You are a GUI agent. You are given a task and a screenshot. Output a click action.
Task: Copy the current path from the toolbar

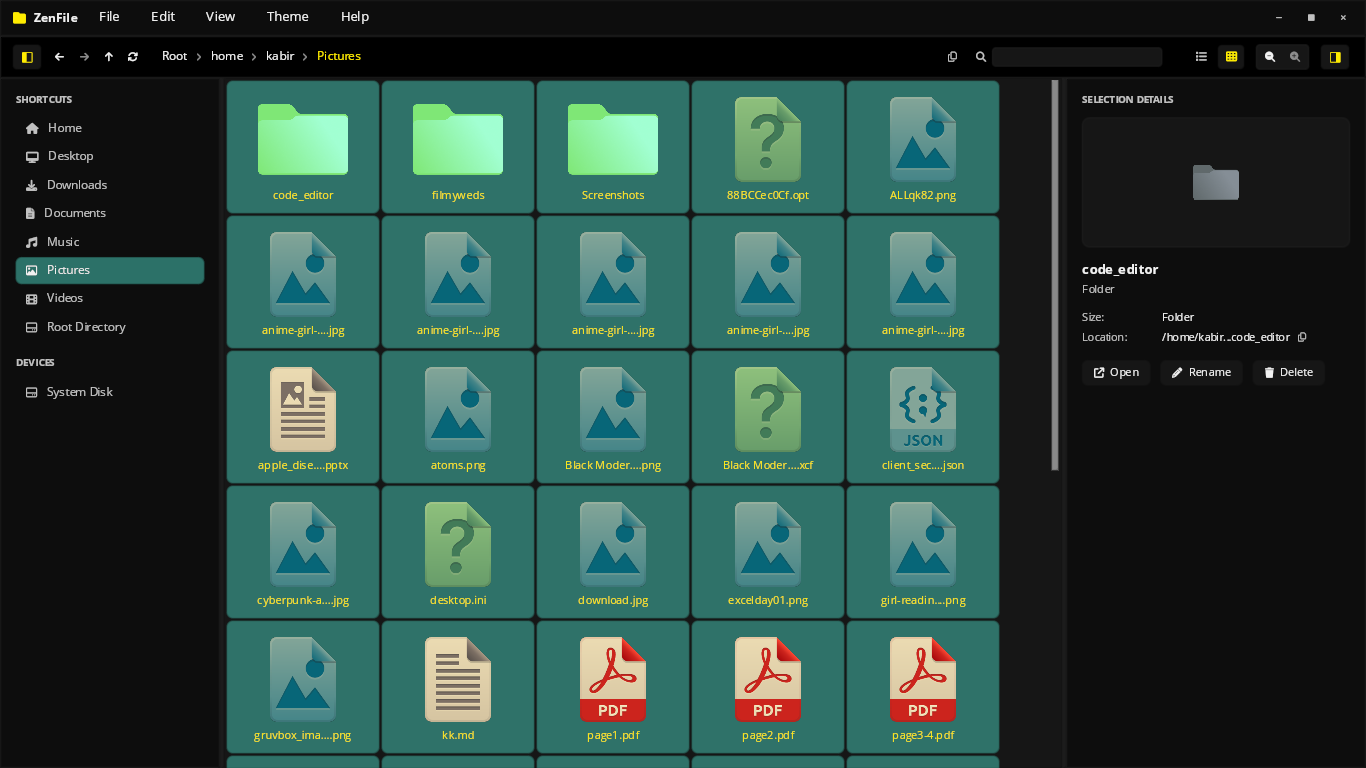(x=952, y=57)
